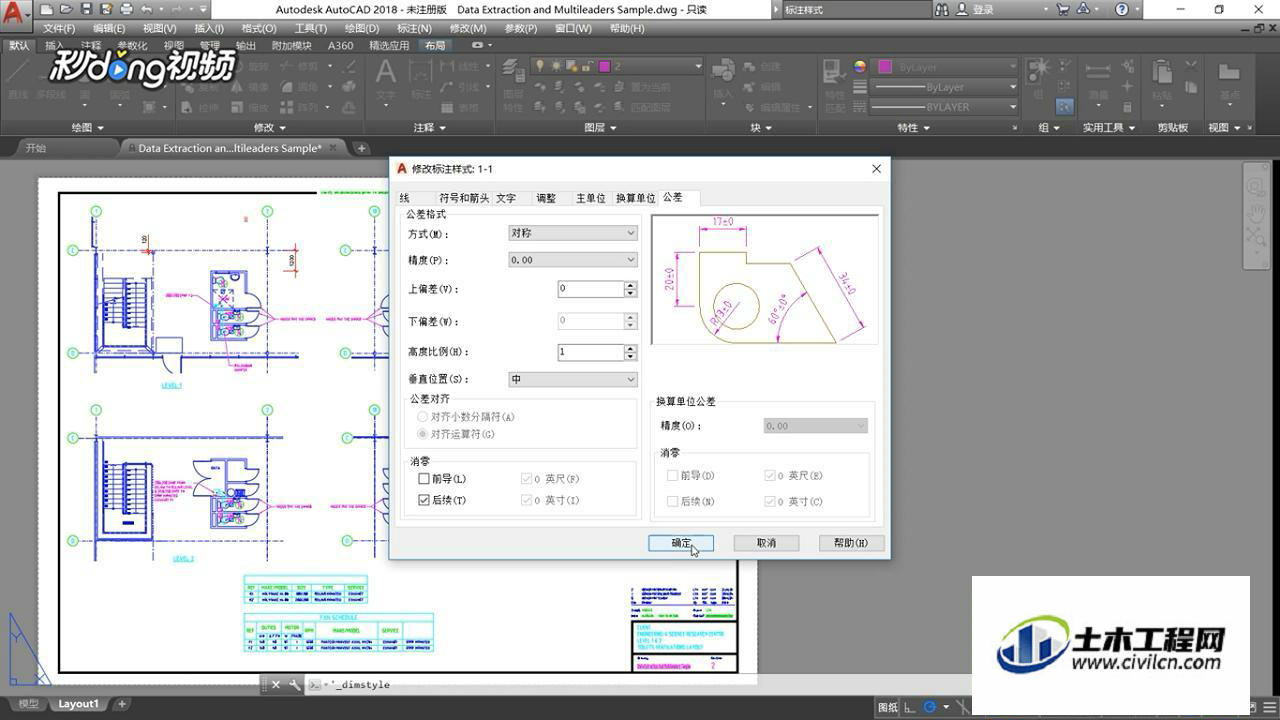The width and height of the screenshot is (1280, 720).
Task: Switch to the 开始 start tab
Action: click(x=35, y=148)
